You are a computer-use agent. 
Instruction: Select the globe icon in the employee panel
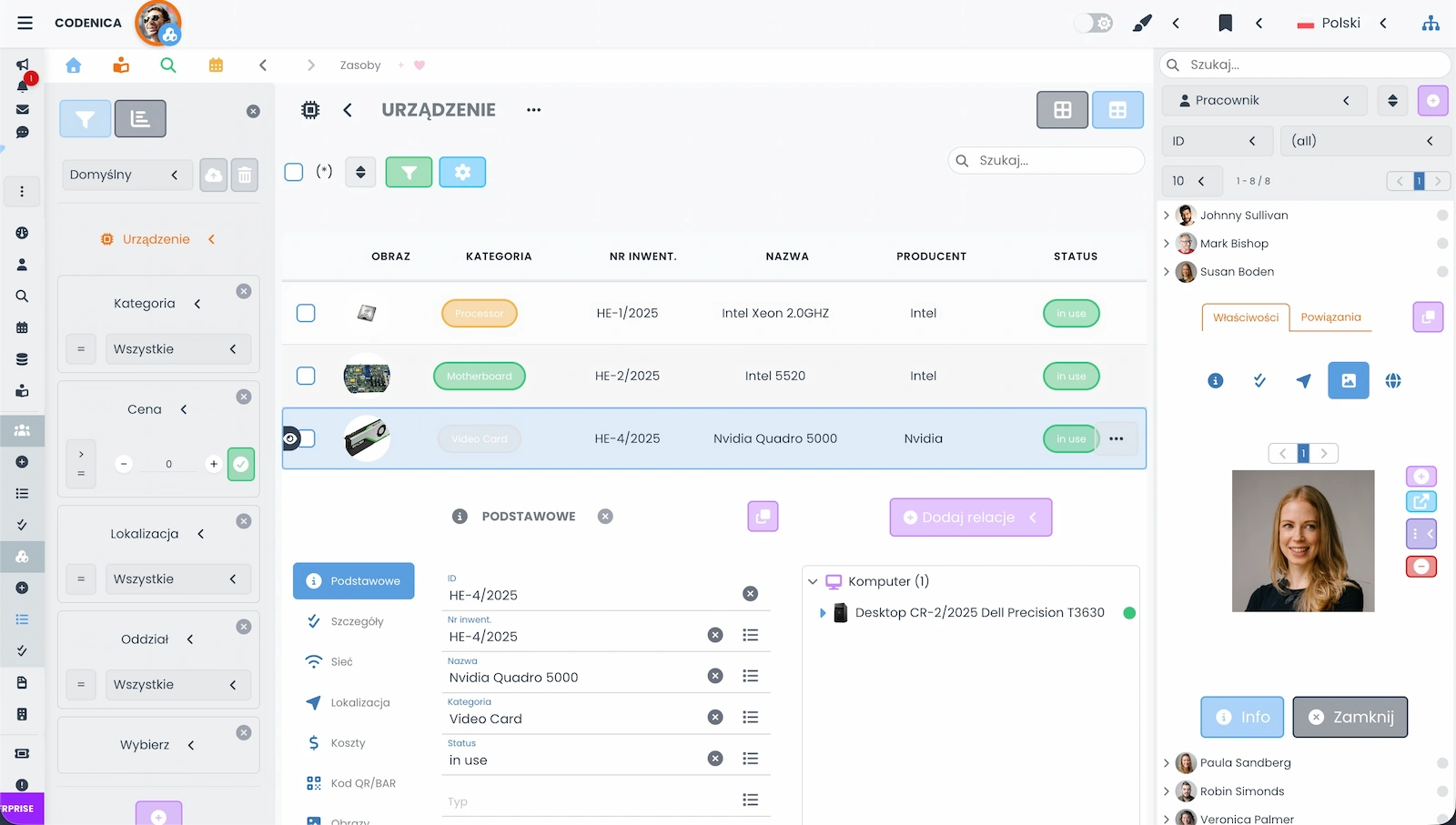click(1392, 381)
